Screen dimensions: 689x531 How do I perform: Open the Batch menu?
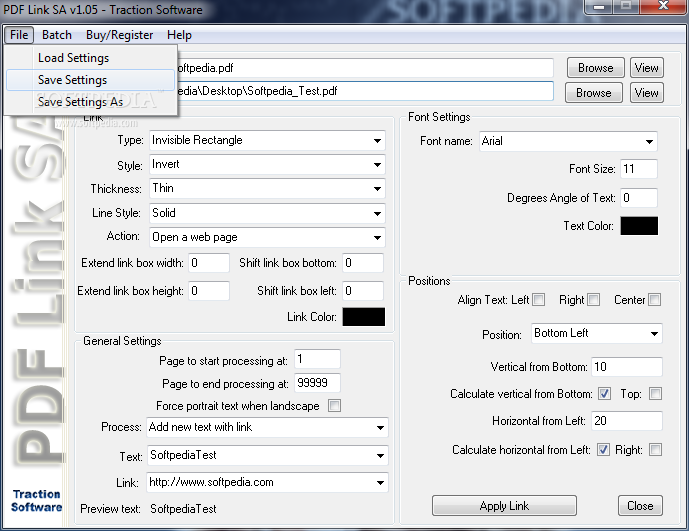(57, 35)
